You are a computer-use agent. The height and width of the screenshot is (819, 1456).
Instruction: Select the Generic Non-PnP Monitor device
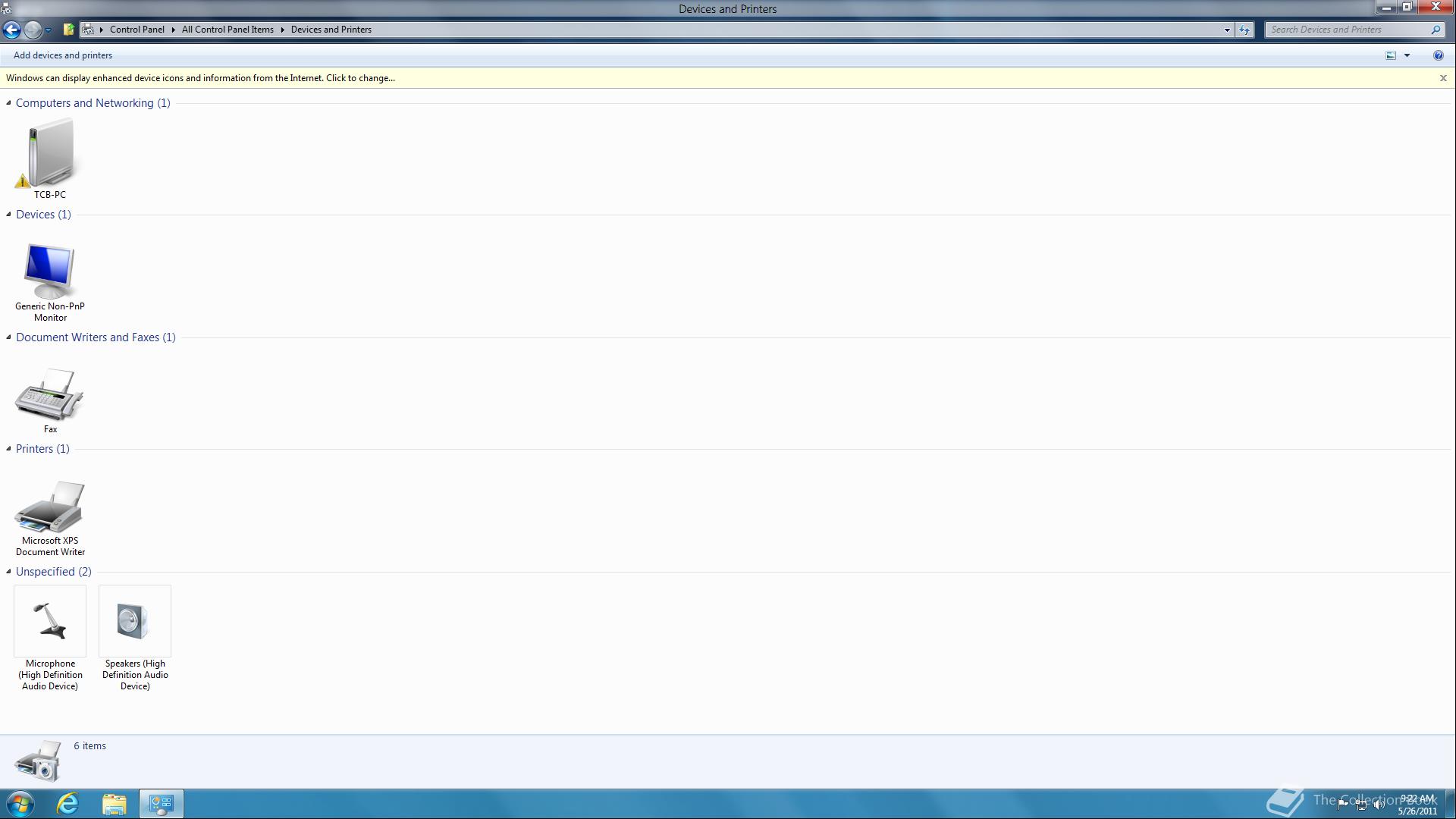[x=50, y=281]
